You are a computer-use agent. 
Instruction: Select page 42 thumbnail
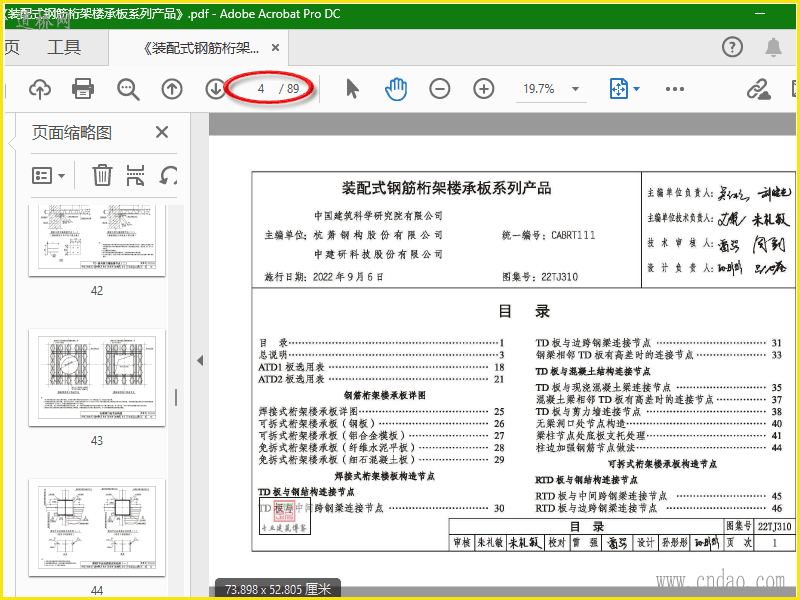pos(97,241)
